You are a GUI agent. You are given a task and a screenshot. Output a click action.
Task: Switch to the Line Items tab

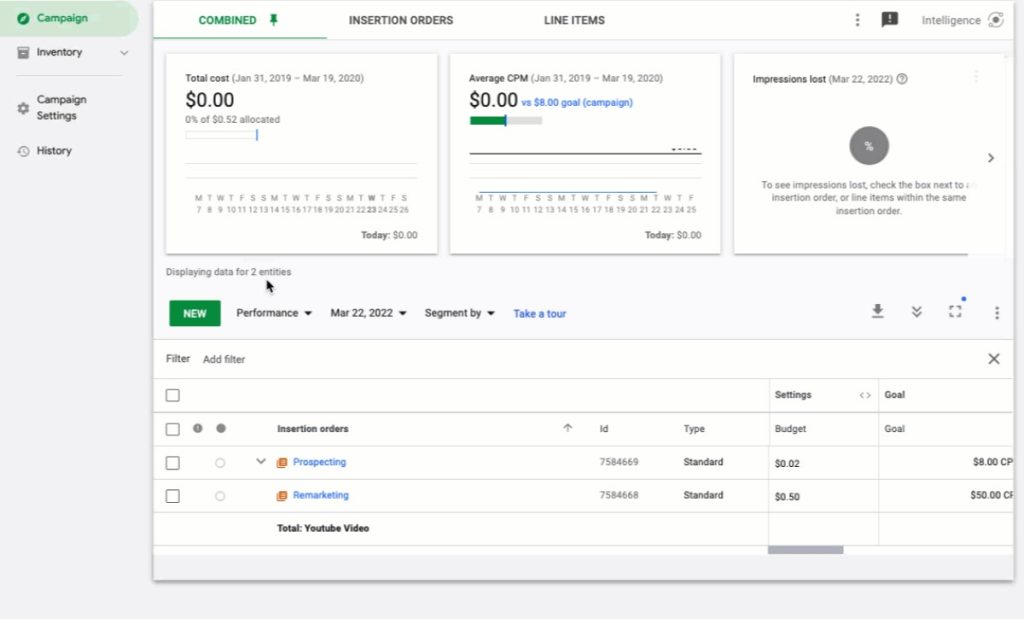(574, 20)
